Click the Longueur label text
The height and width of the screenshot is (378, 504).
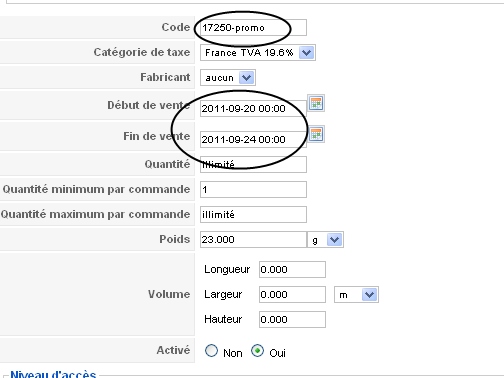[x=227, y=269]
